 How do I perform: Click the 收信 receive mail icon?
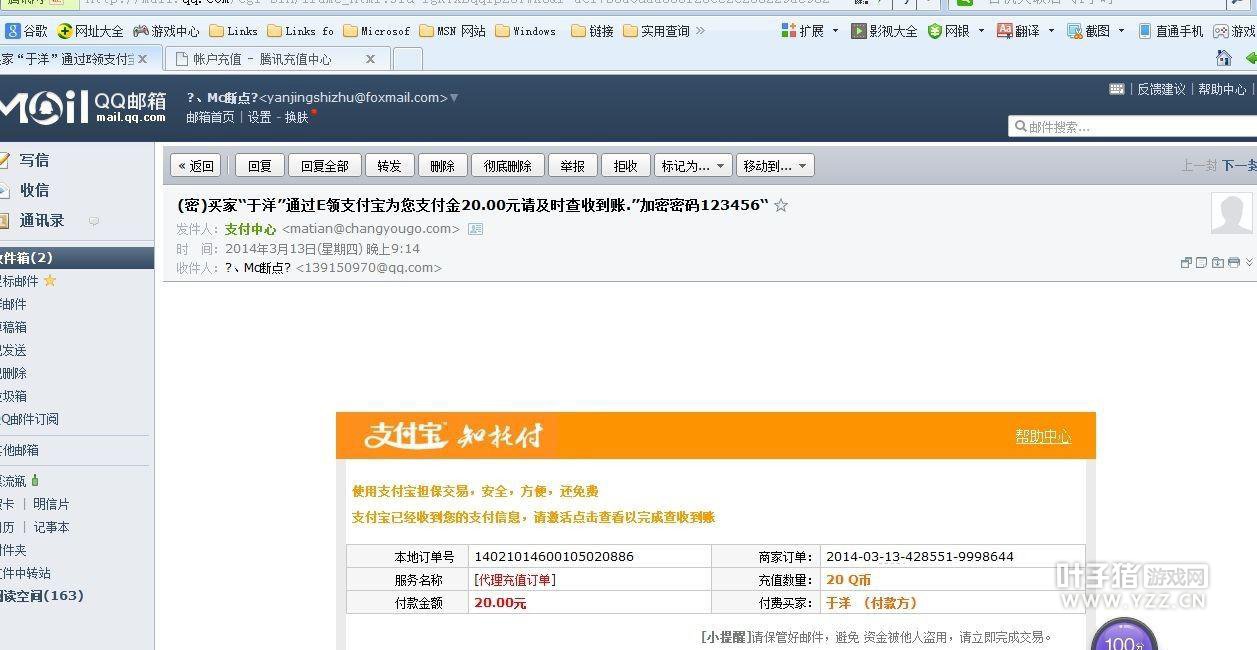(4, 190)
